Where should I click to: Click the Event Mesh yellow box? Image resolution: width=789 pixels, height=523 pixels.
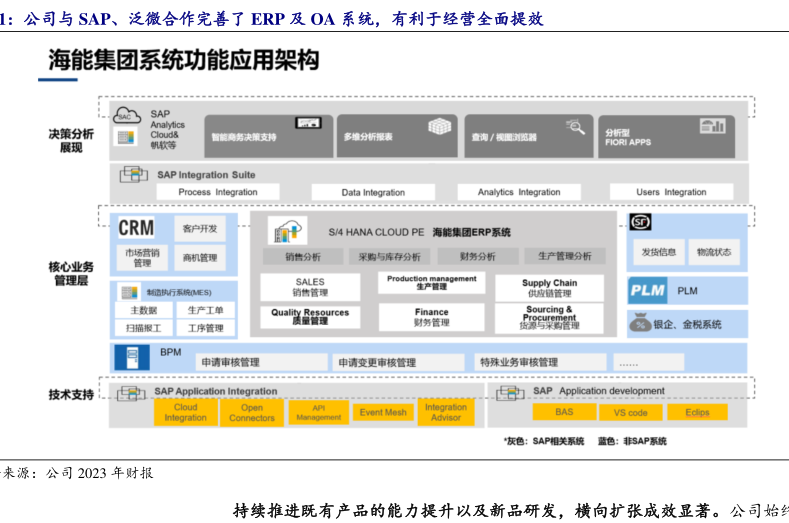tap(383, 412)
